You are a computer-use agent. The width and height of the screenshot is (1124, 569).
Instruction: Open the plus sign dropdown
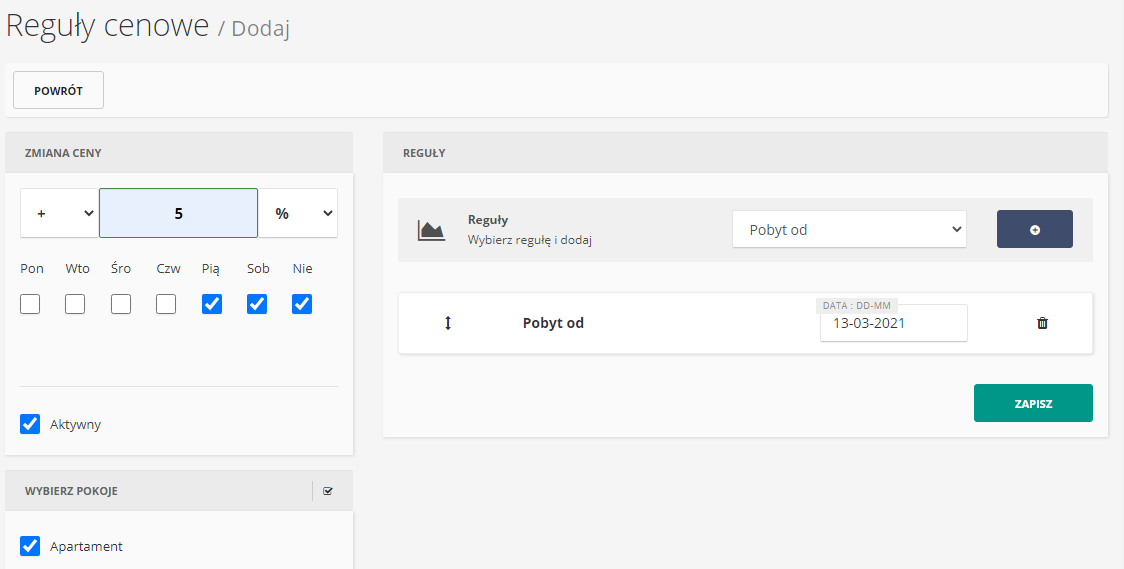coord(60,213)
